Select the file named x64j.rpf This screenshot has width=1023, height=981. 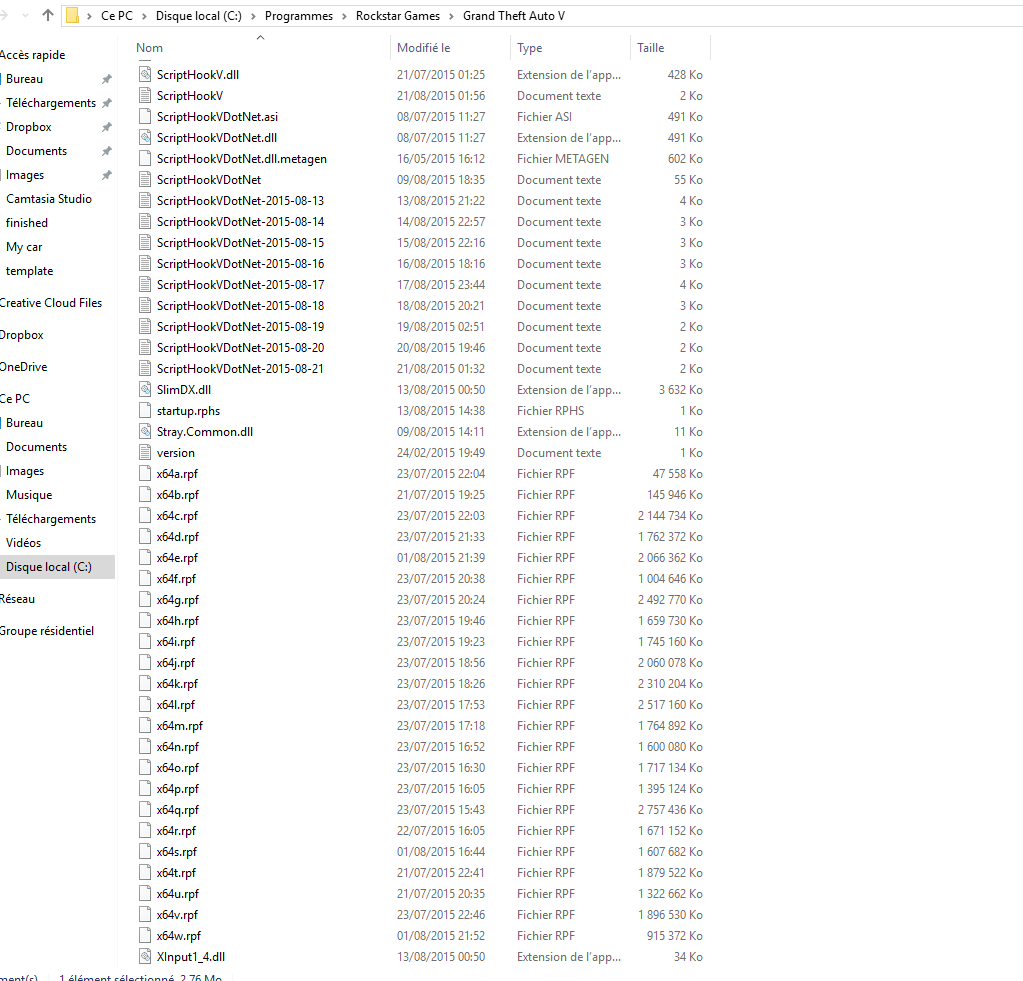tap(176, 663)
